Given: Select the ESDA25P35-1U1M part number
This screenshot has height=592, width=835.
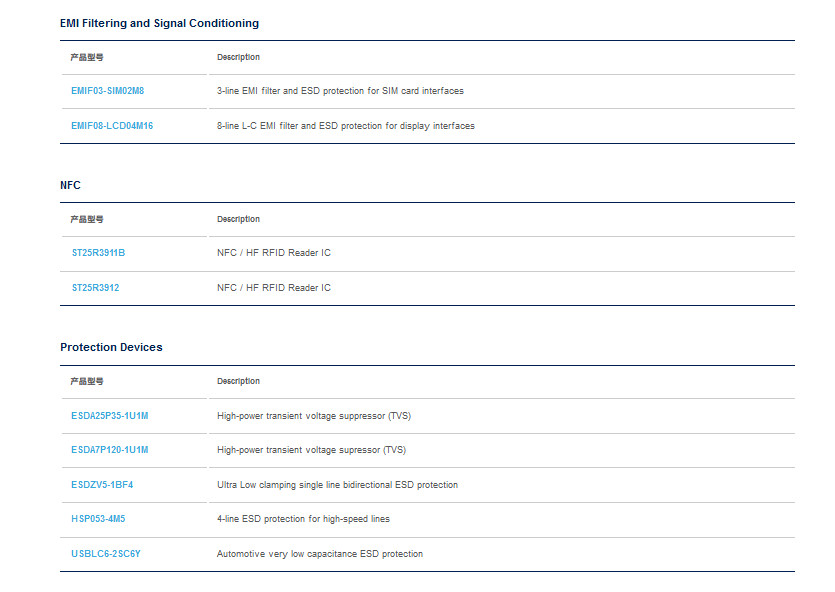Looking at the screenshot, I should [110, 416].
